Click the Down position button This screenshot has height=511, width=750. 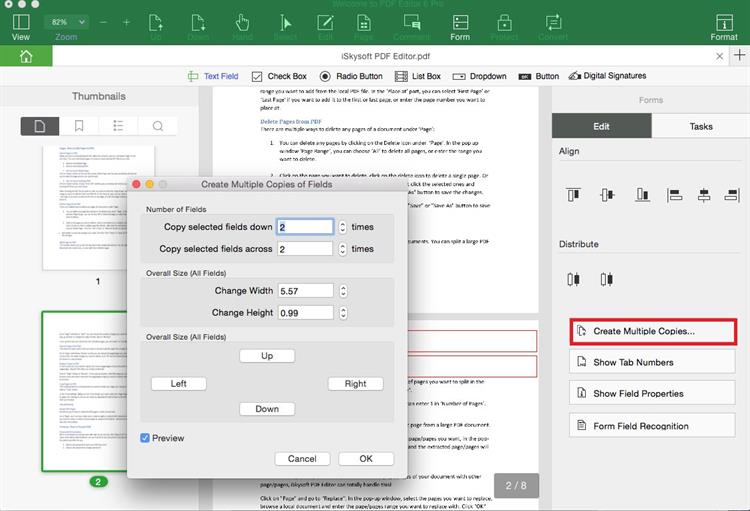[267, 409]
